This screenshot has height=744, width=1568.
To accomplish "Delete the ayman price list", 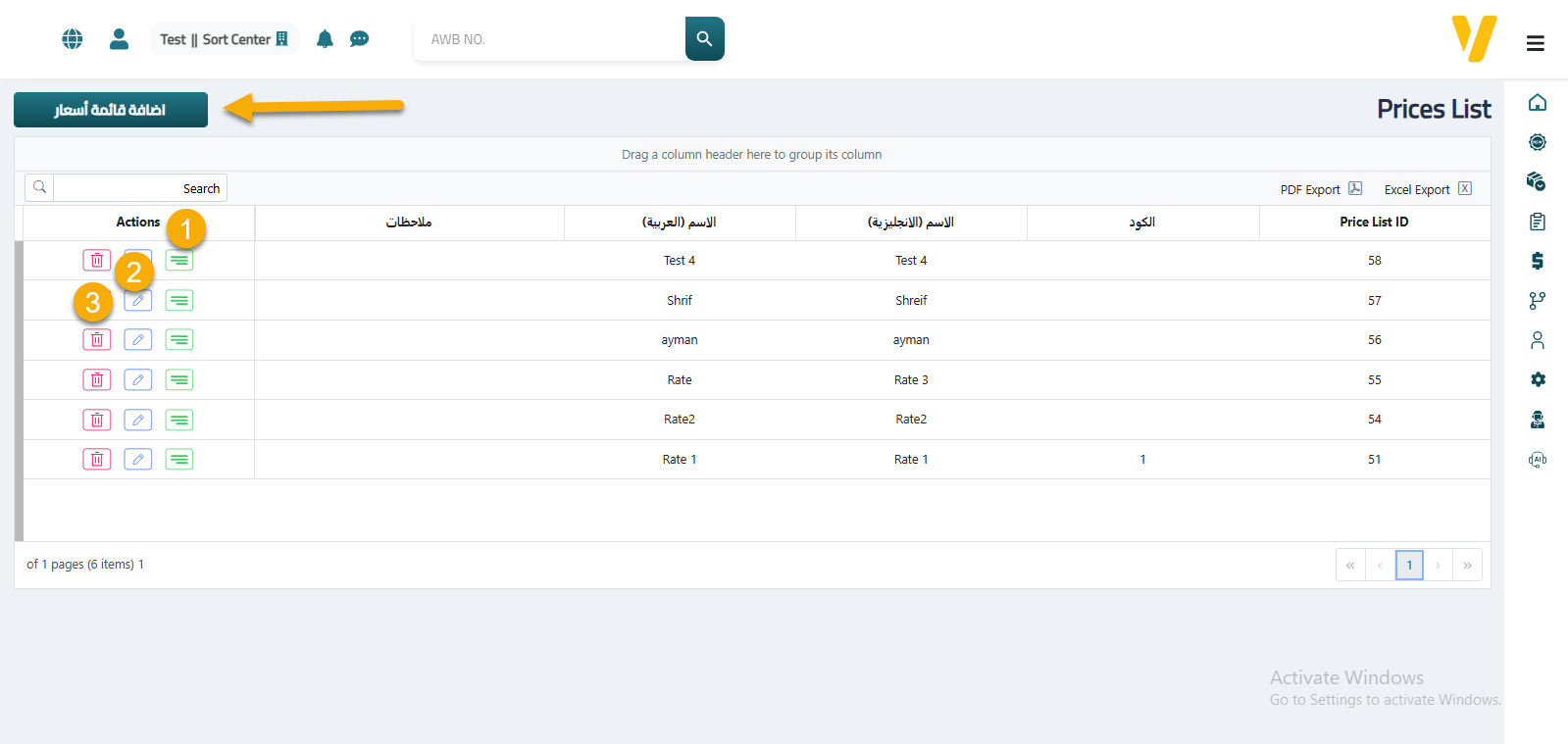I will pyautogui.click(x=97, y=339).
